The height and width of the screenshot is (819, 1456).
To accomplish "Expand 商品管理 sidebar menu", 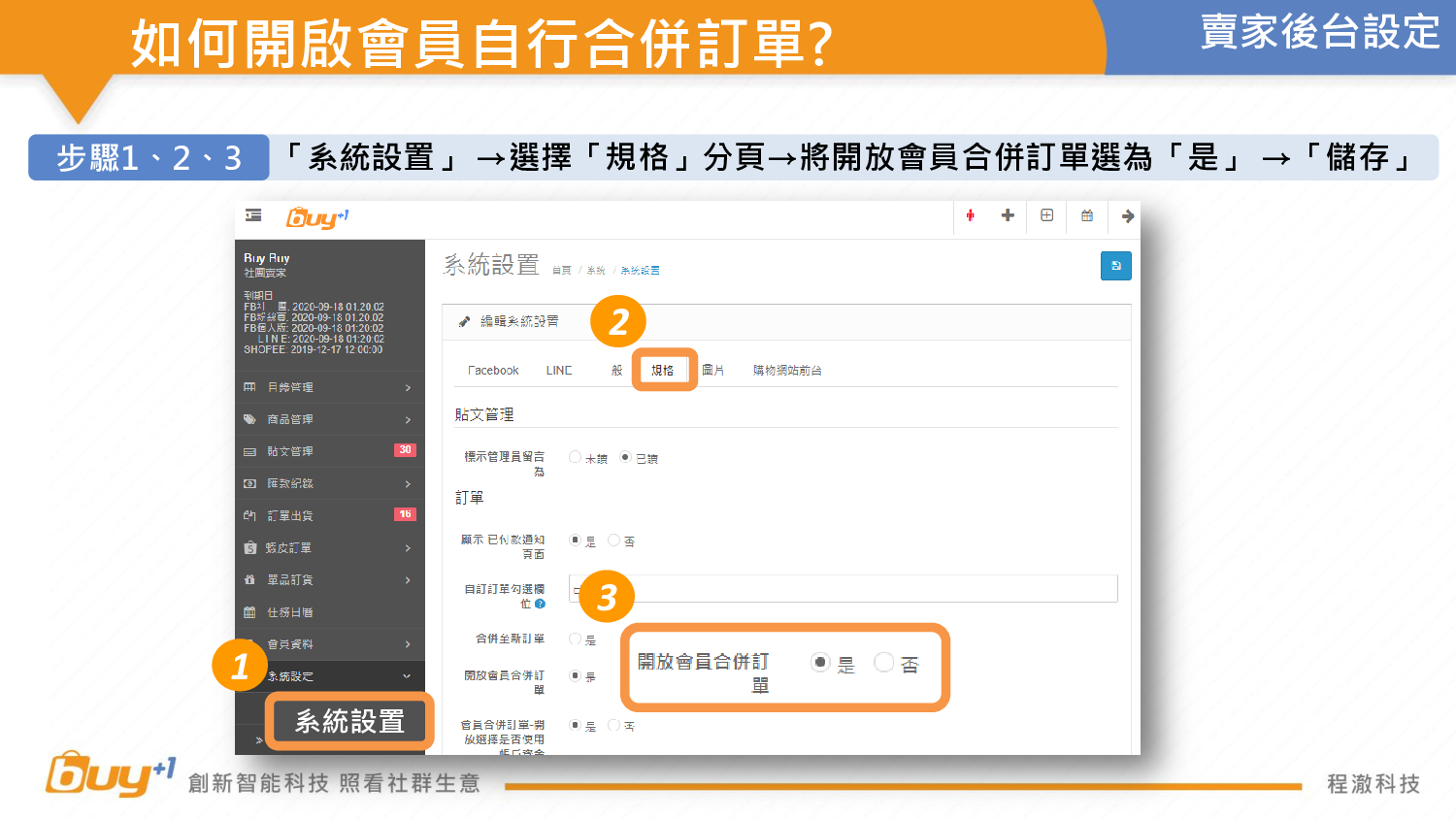I will 330,419.
